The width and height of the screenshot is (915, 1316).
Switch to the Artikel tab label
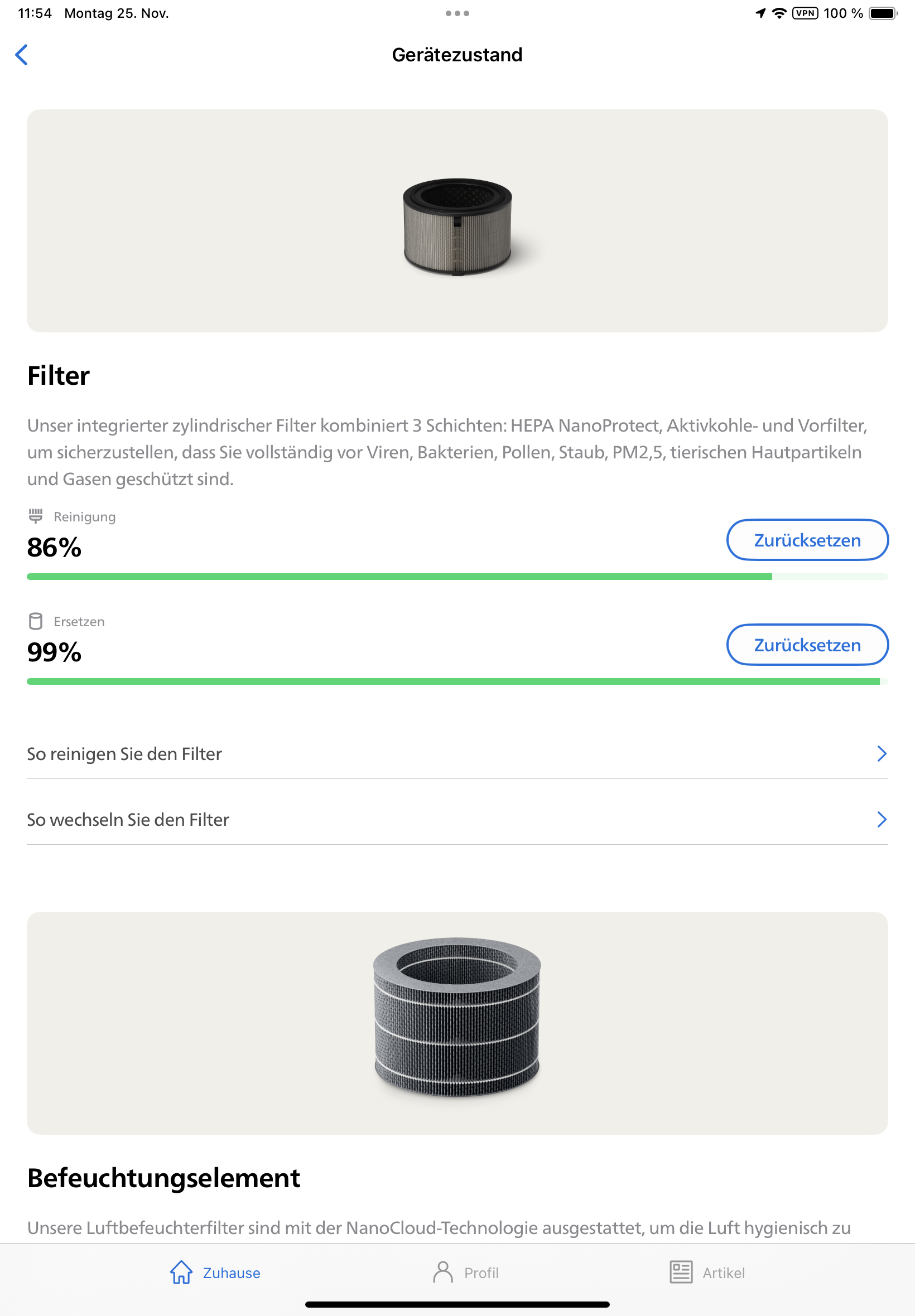coord(724,1273)
